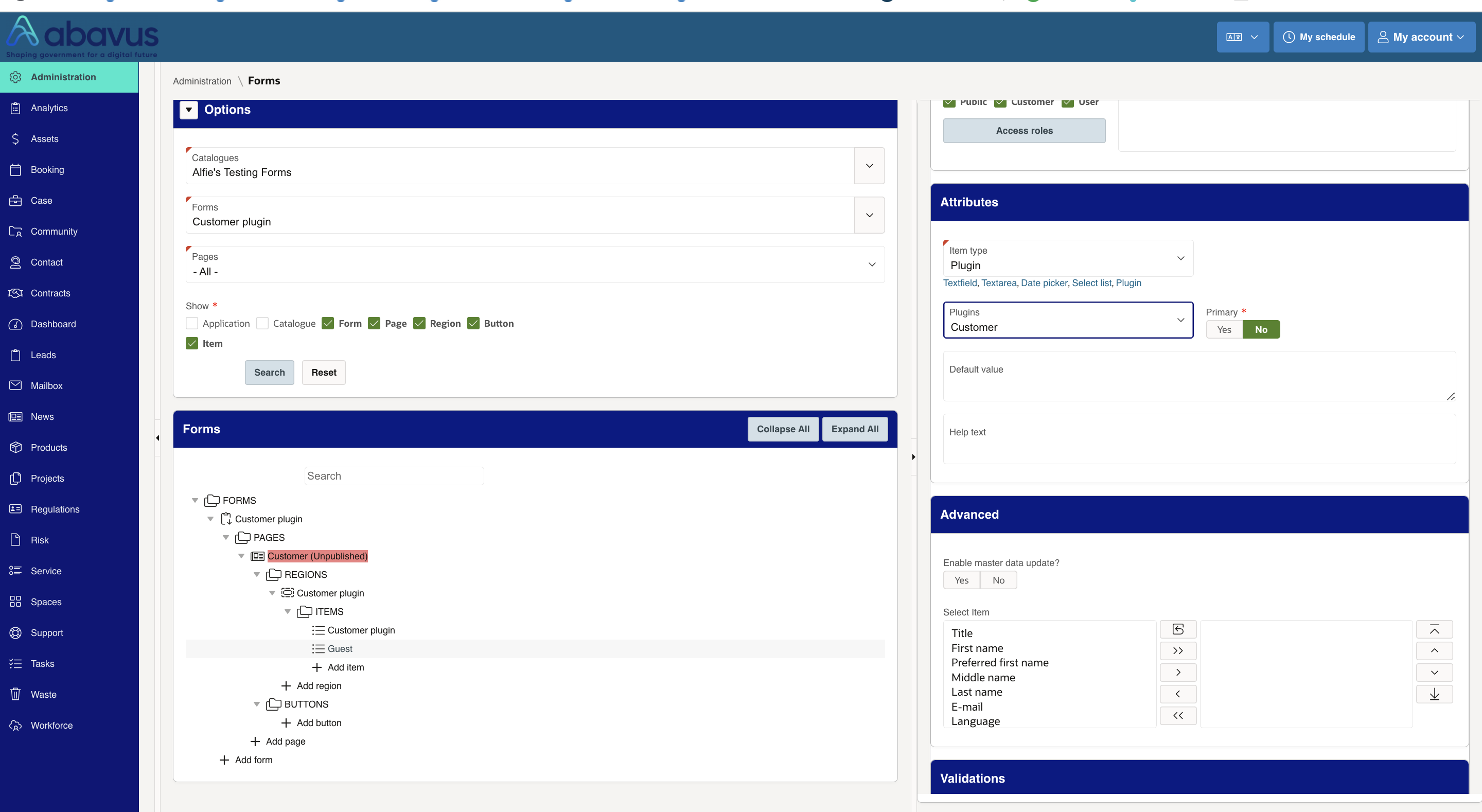Collapse the Options panel triangle
The image size is (1482, 812).
point(189,110)
